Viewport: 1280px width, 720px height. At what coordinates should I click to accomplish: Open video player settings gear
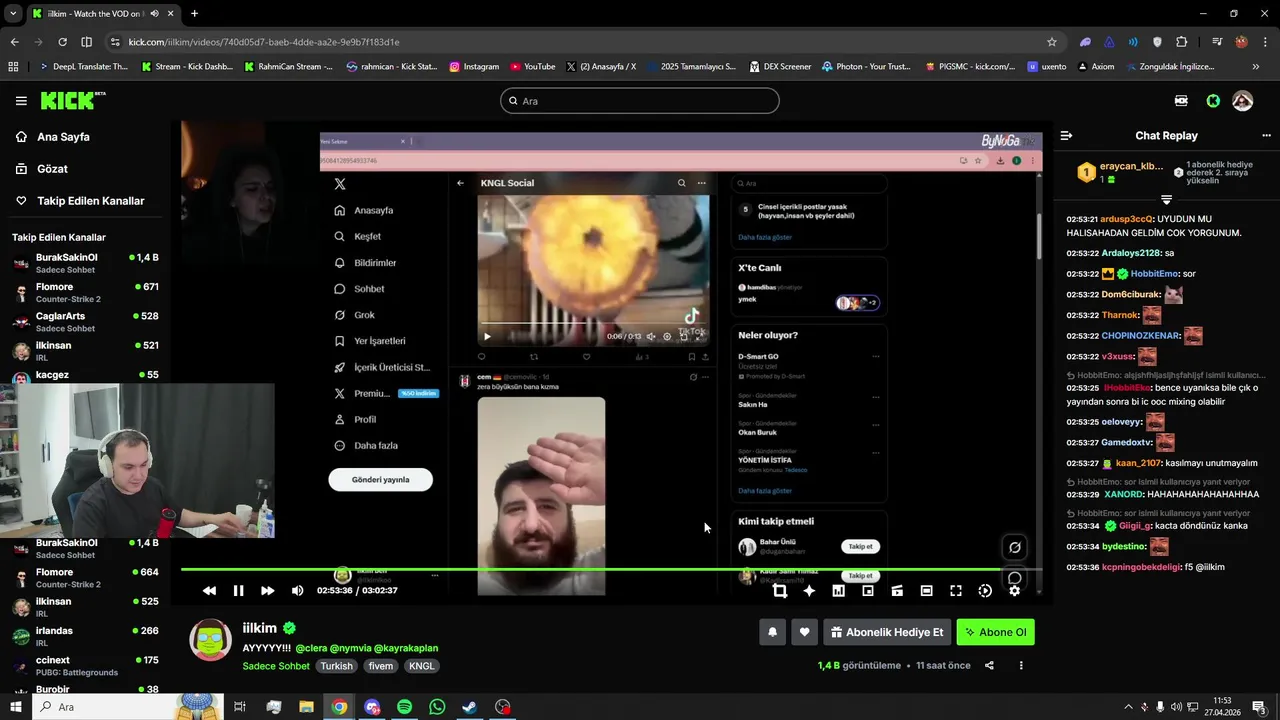pos(1014,591)
